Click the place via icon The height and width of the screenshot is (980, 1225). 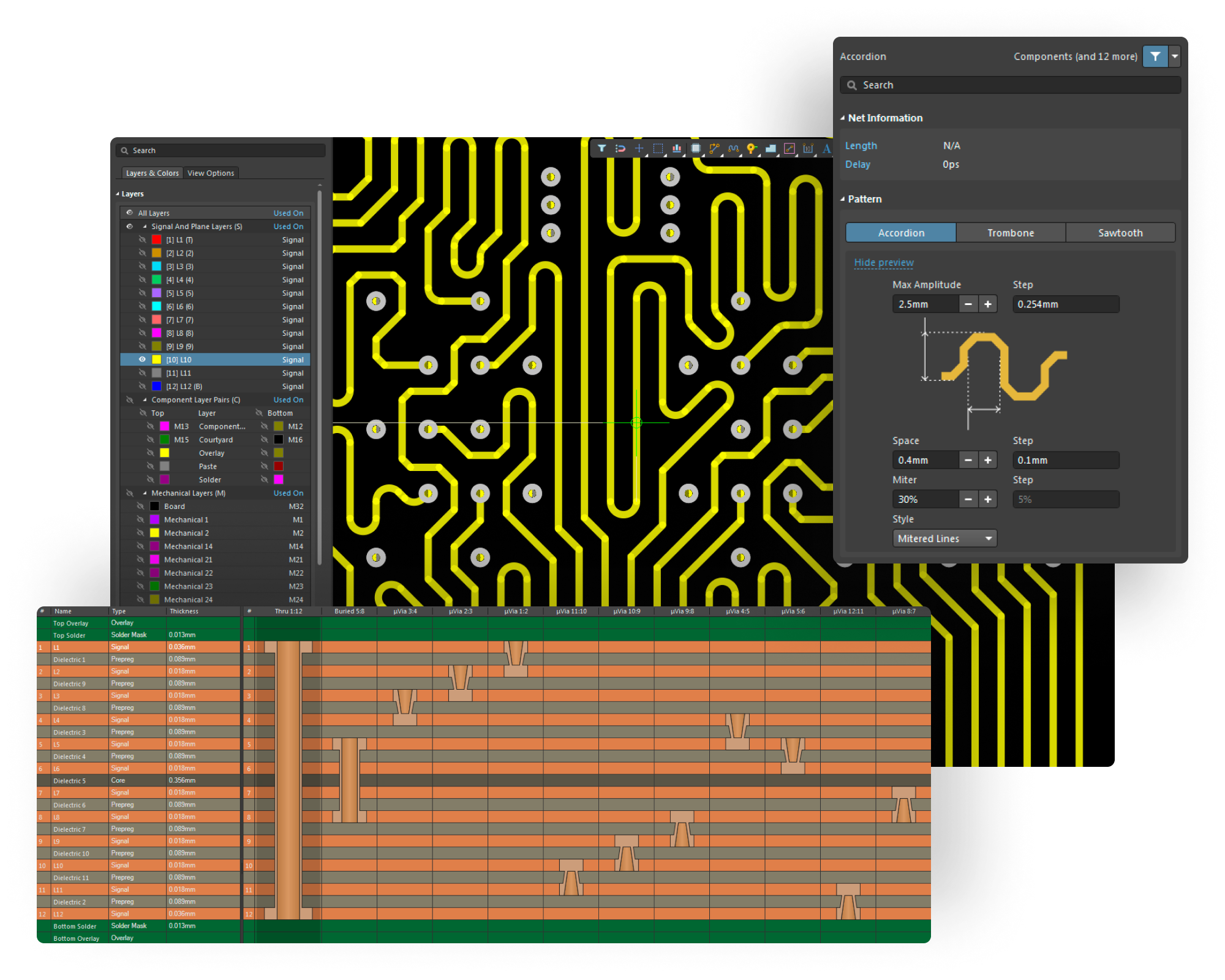tap(752, 148)
